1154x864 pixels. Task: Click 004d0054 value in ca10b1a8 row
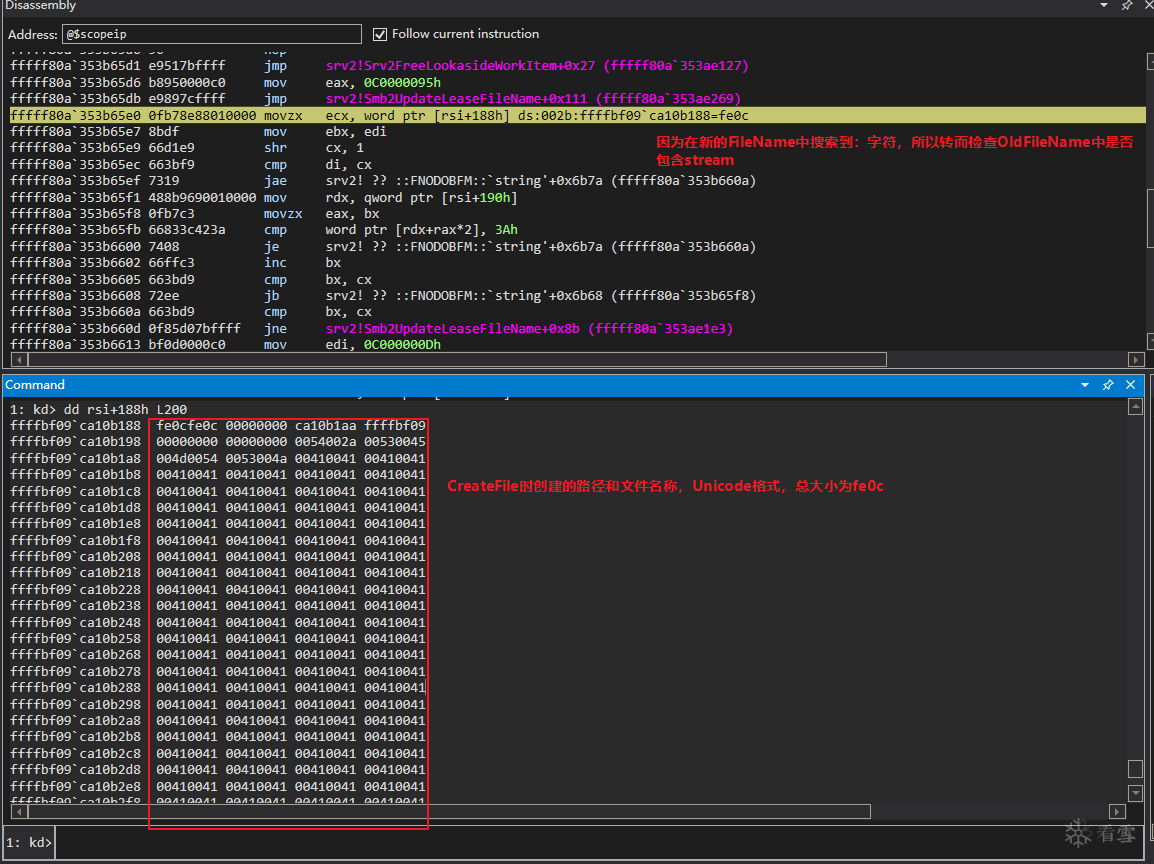coord(186,458)
